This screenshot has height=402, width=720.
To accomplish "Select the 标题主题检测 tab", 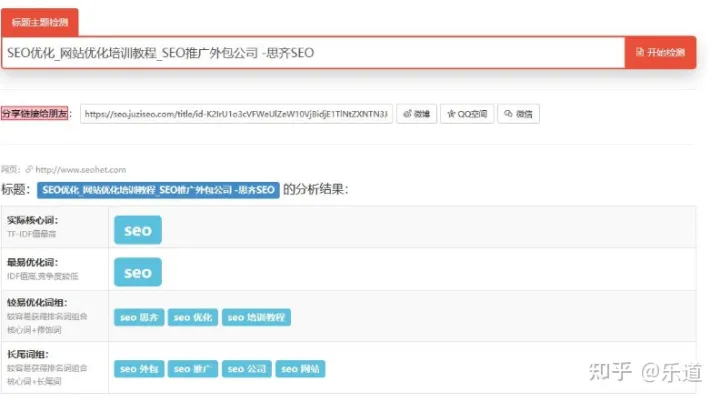I will click(x=40, y=23).
